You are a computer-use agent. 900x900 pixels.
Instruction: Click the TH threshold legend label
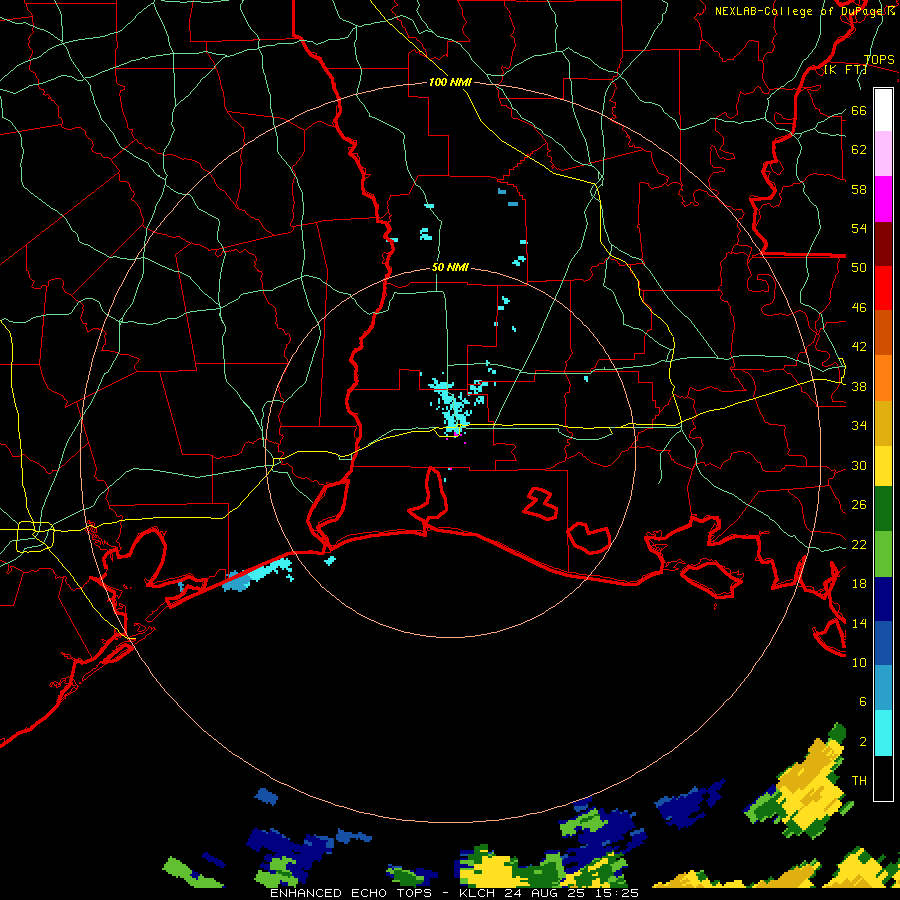pos(859,781)
